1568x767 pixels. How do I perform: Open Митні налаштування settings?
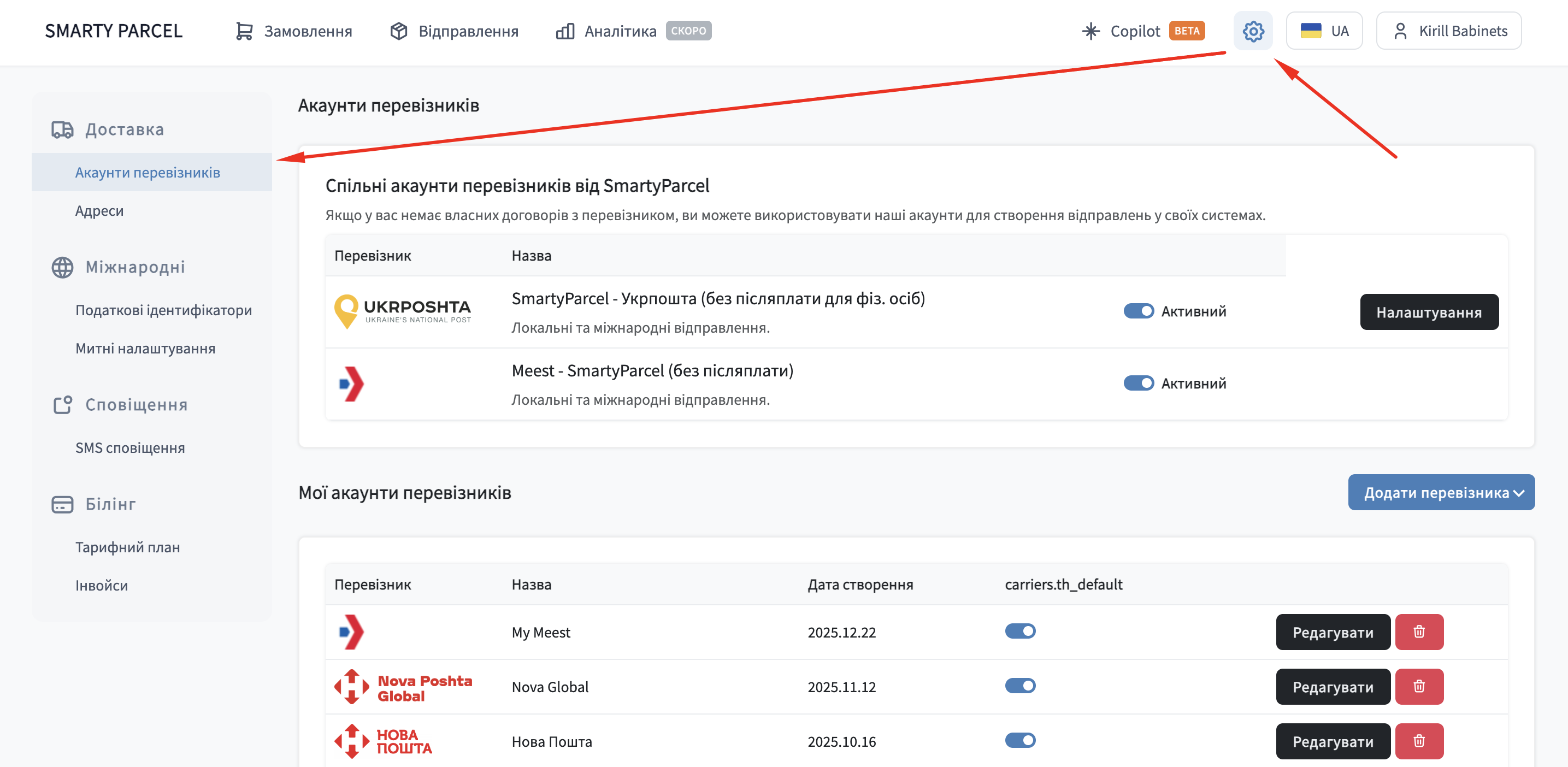click(145, 348)
